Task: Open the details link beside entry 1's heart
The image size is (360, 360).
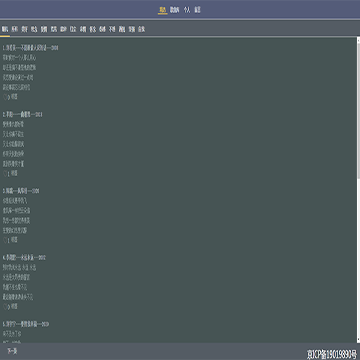Action: pyautogui.click(x=14, y=97)
